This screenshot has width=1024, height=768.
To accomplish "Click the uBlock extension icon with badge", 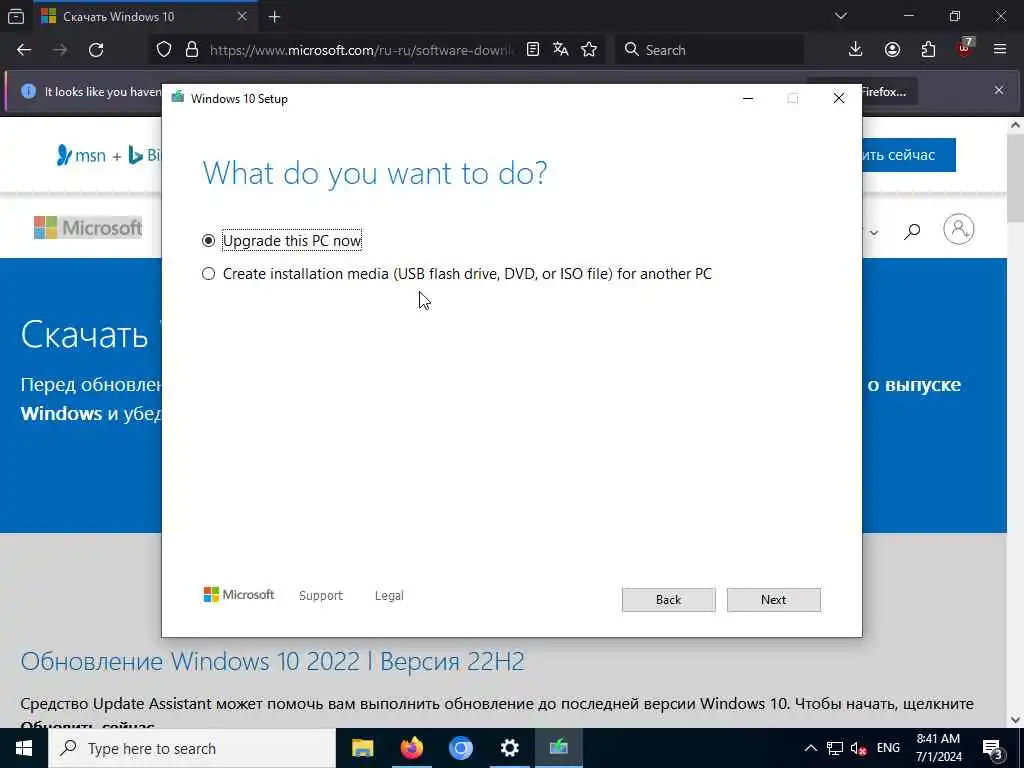I will [965, 48].
